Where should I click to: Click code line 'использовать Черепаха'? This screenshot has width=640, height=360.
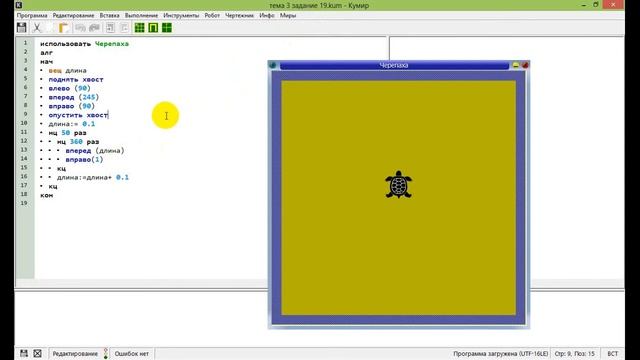[84, 44]
